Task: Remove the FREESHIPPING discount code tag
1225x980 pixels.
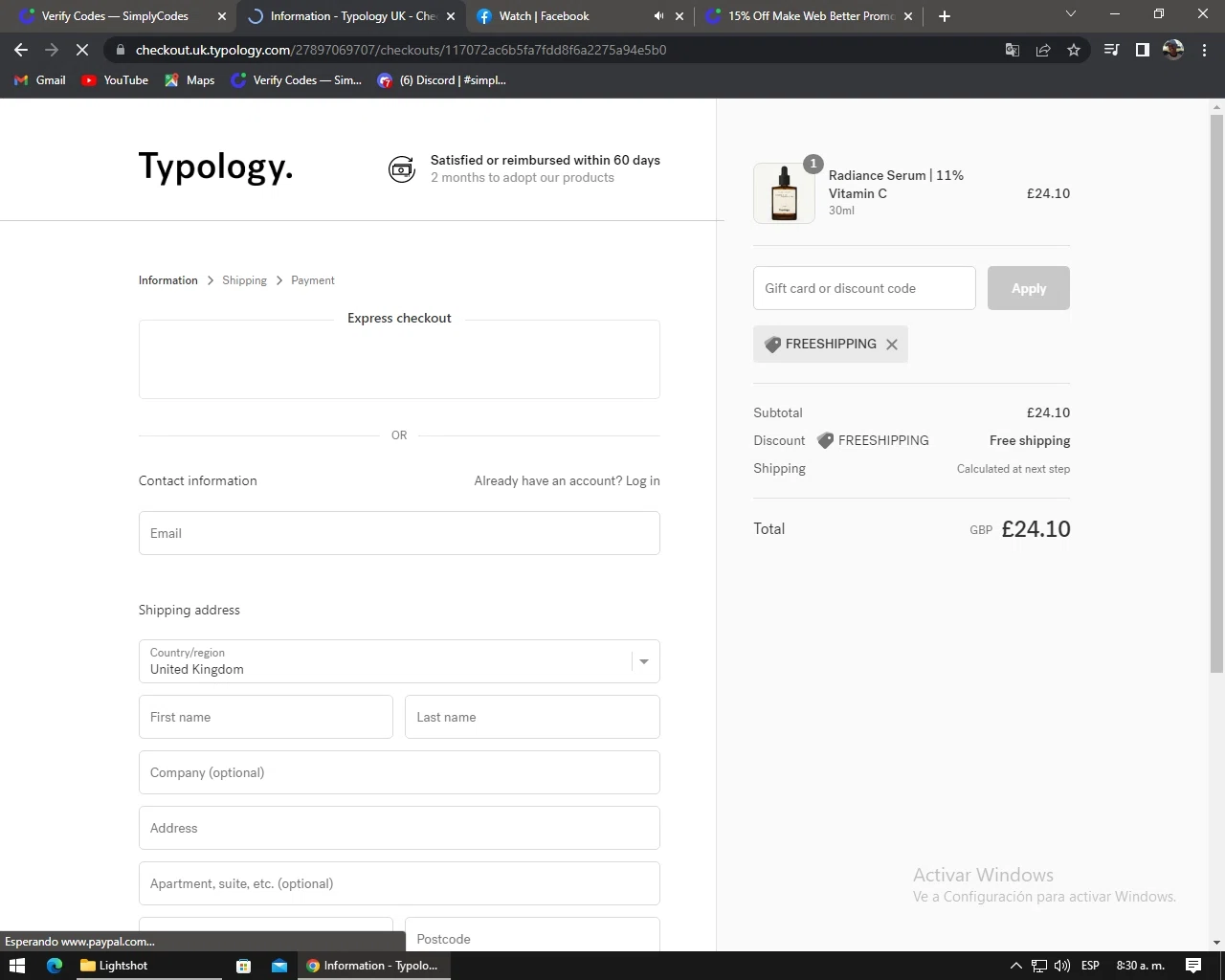Action: click(892, 345)
